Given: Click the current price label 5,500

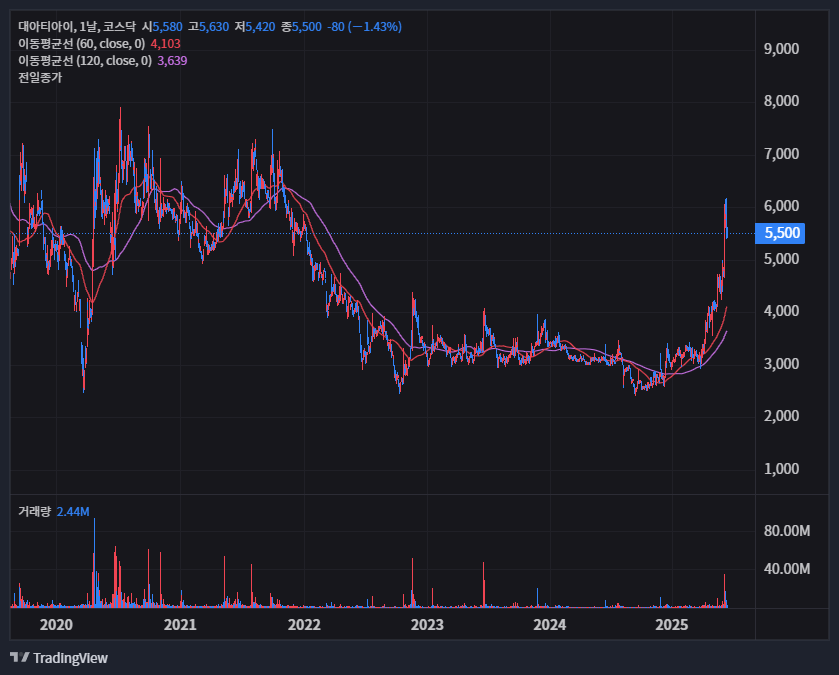Looking at the screenshot, I should [x=780, y=233].
